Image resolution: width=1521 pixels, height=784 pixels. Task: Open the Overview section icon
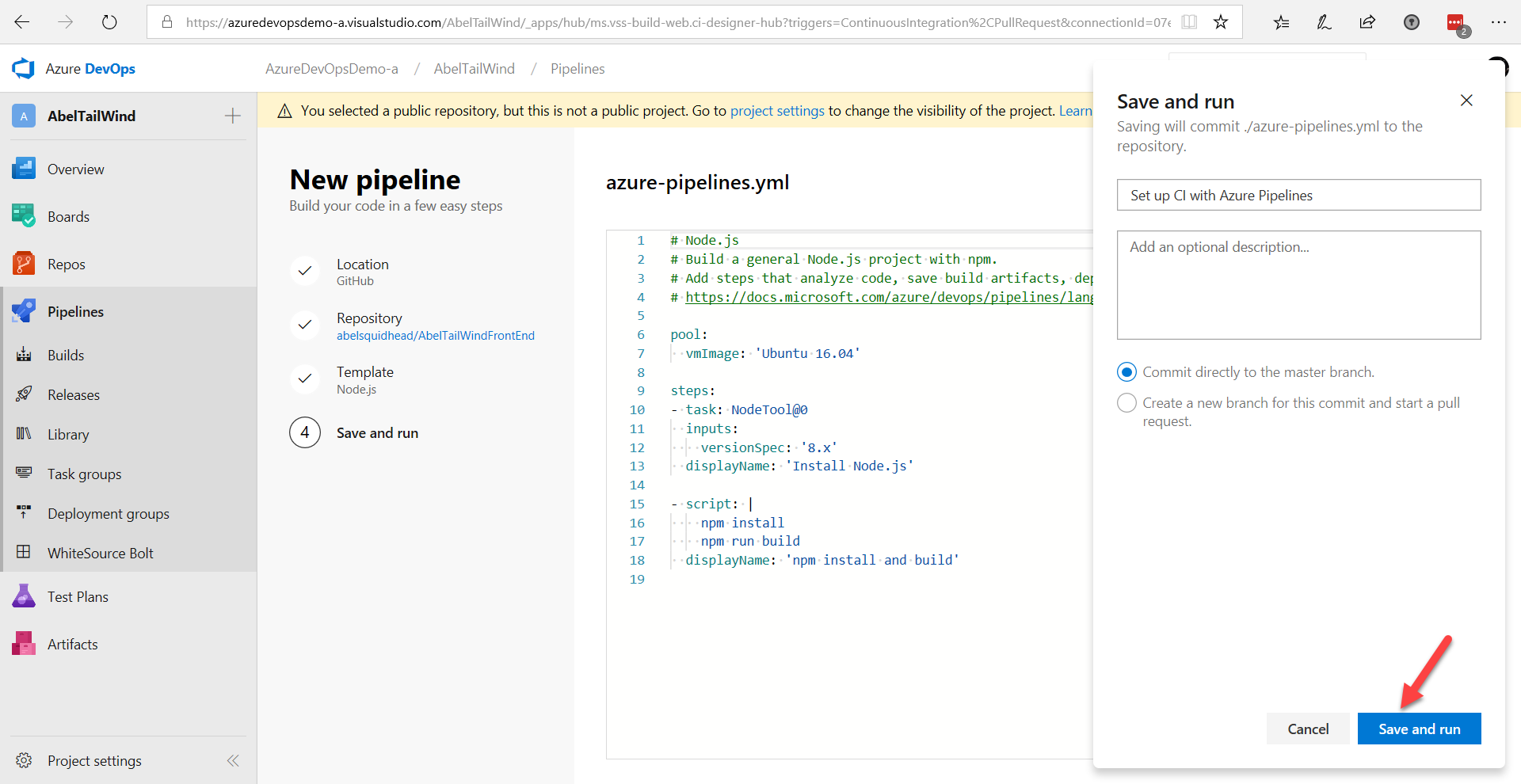point(24,169)
